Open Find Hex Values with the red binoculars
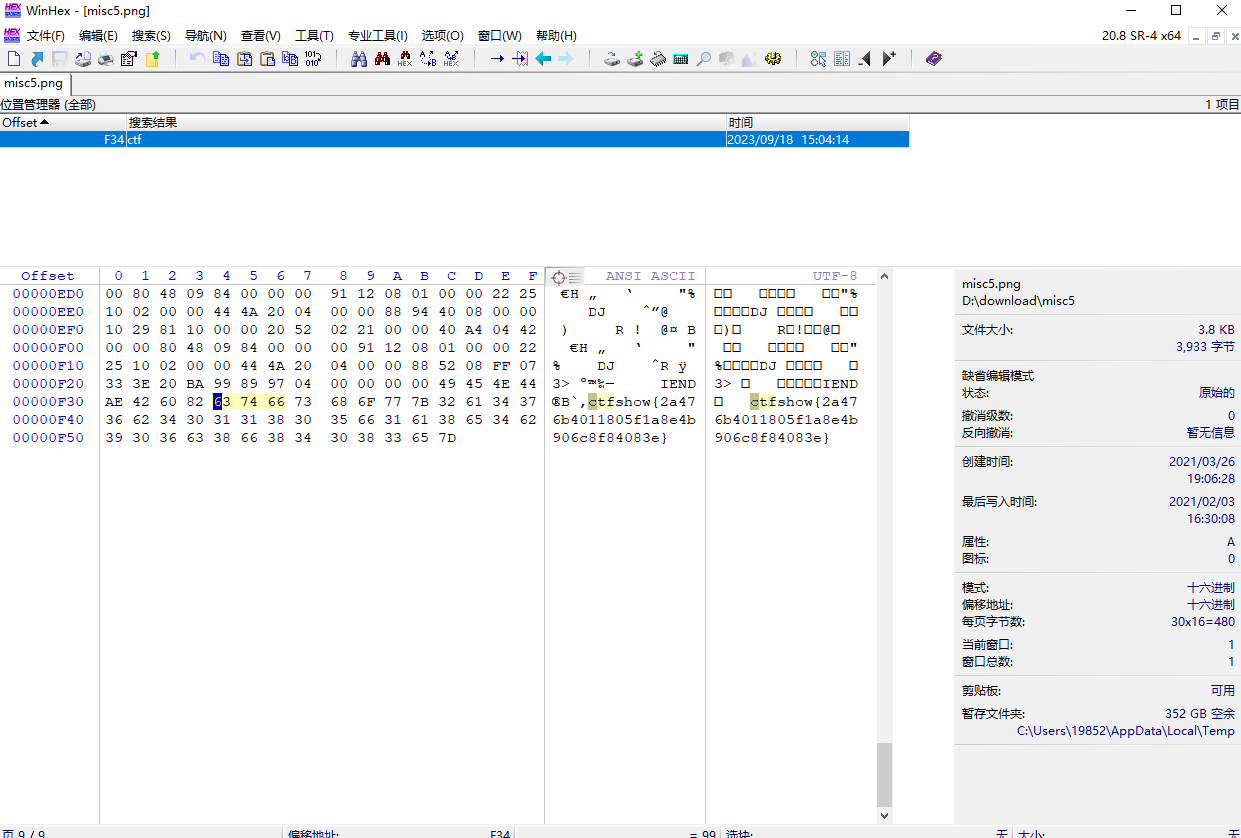This screenshot has width=1241, height=838. [382, 59]
